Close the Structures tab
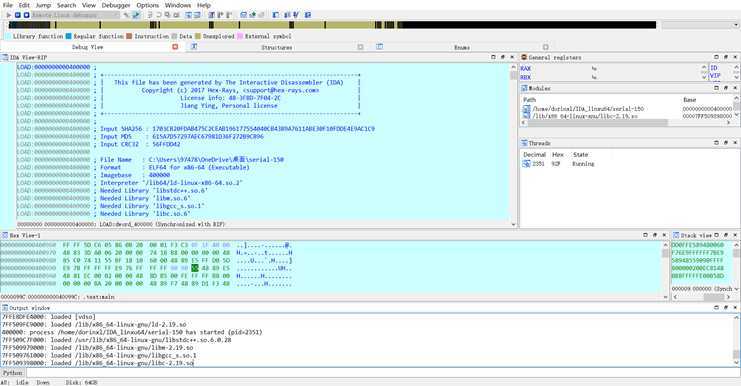Screen dimensions: 741x386 point(361,47)
